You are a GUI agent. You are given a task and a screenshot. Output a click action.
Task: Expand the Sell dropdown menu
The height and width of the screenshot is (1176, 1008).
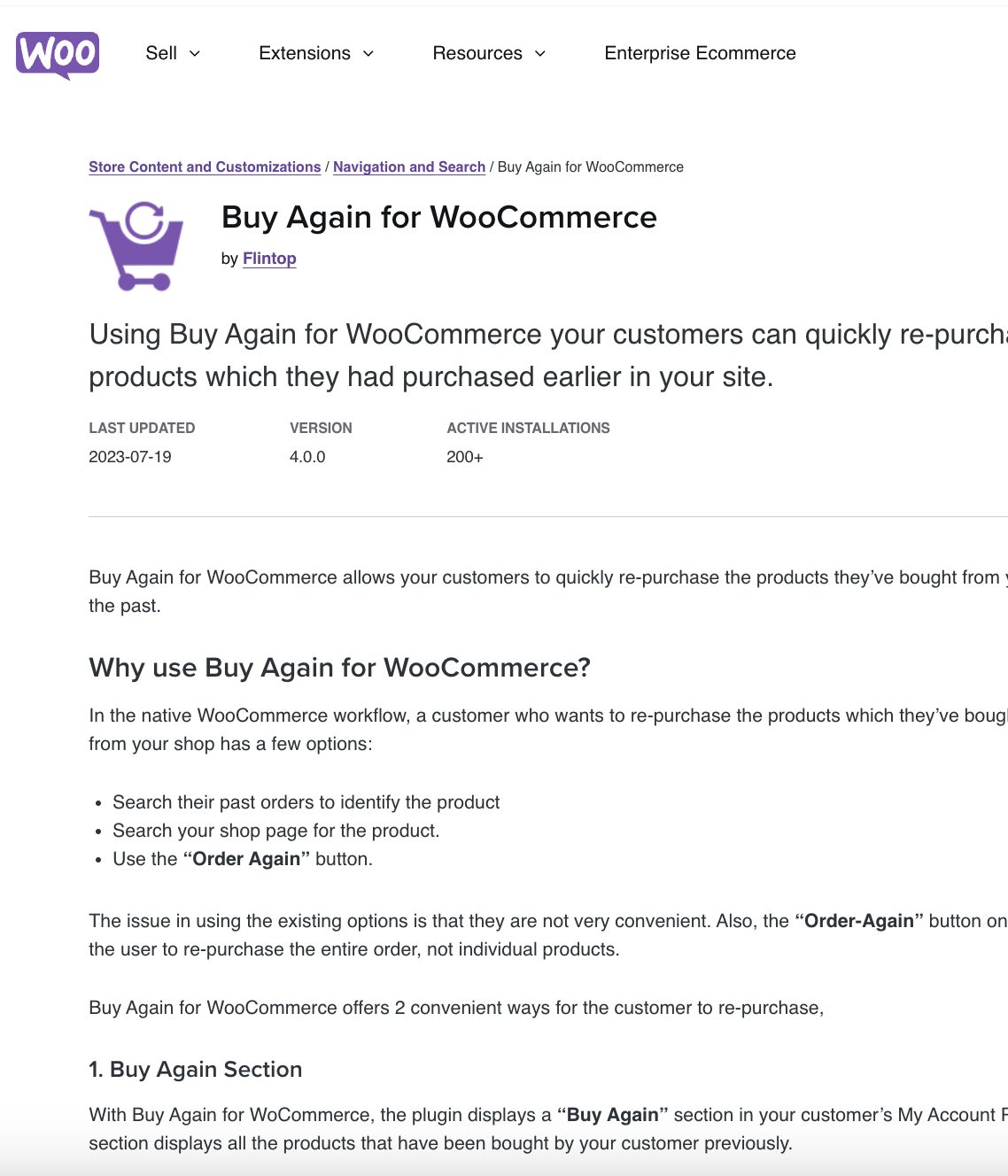pyautogui.click(x=172, y=53)
